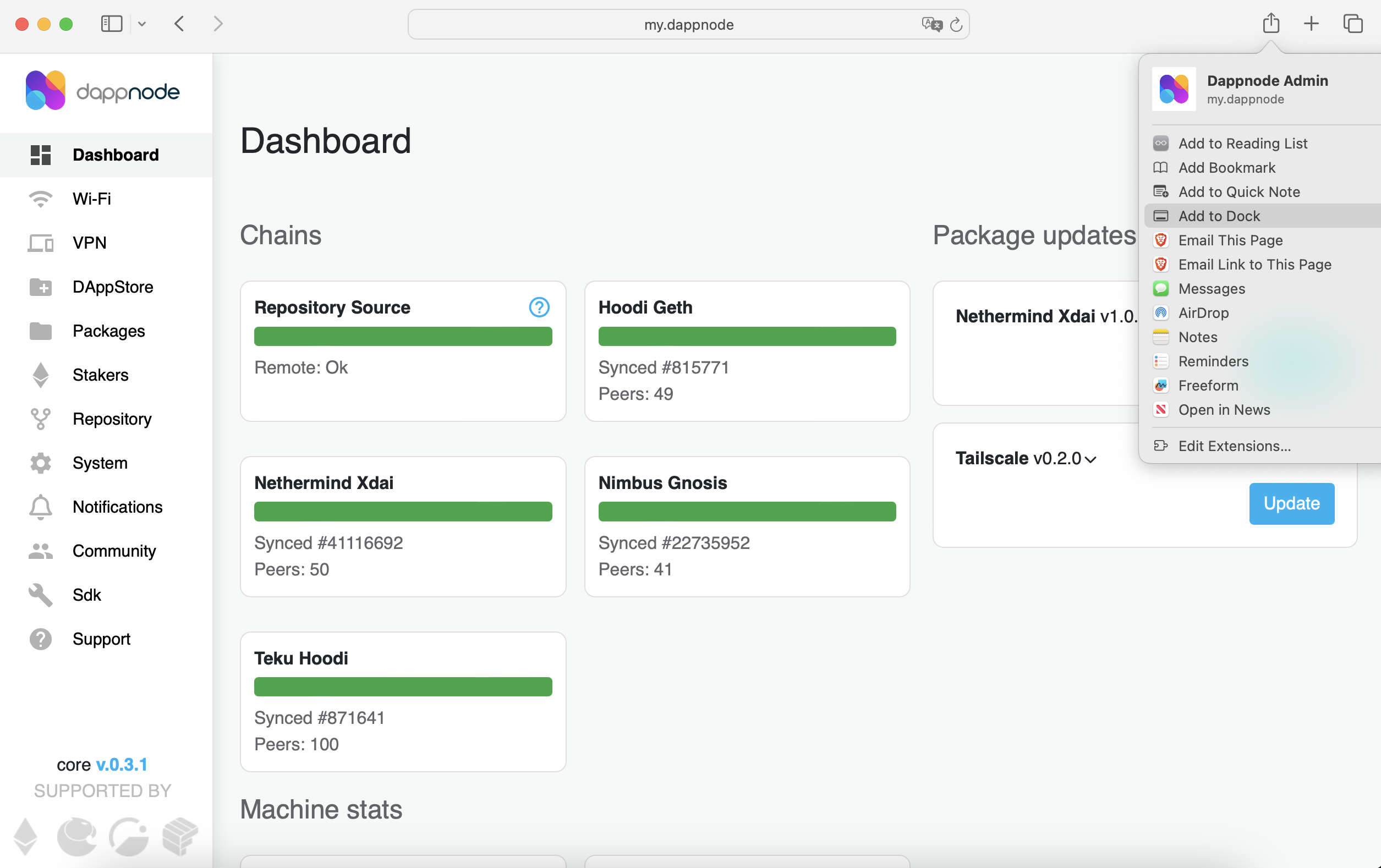The width and height of the screenshot is (1381, 868).
Task: Click the translate icon in address bar
Action: (931, 24)
